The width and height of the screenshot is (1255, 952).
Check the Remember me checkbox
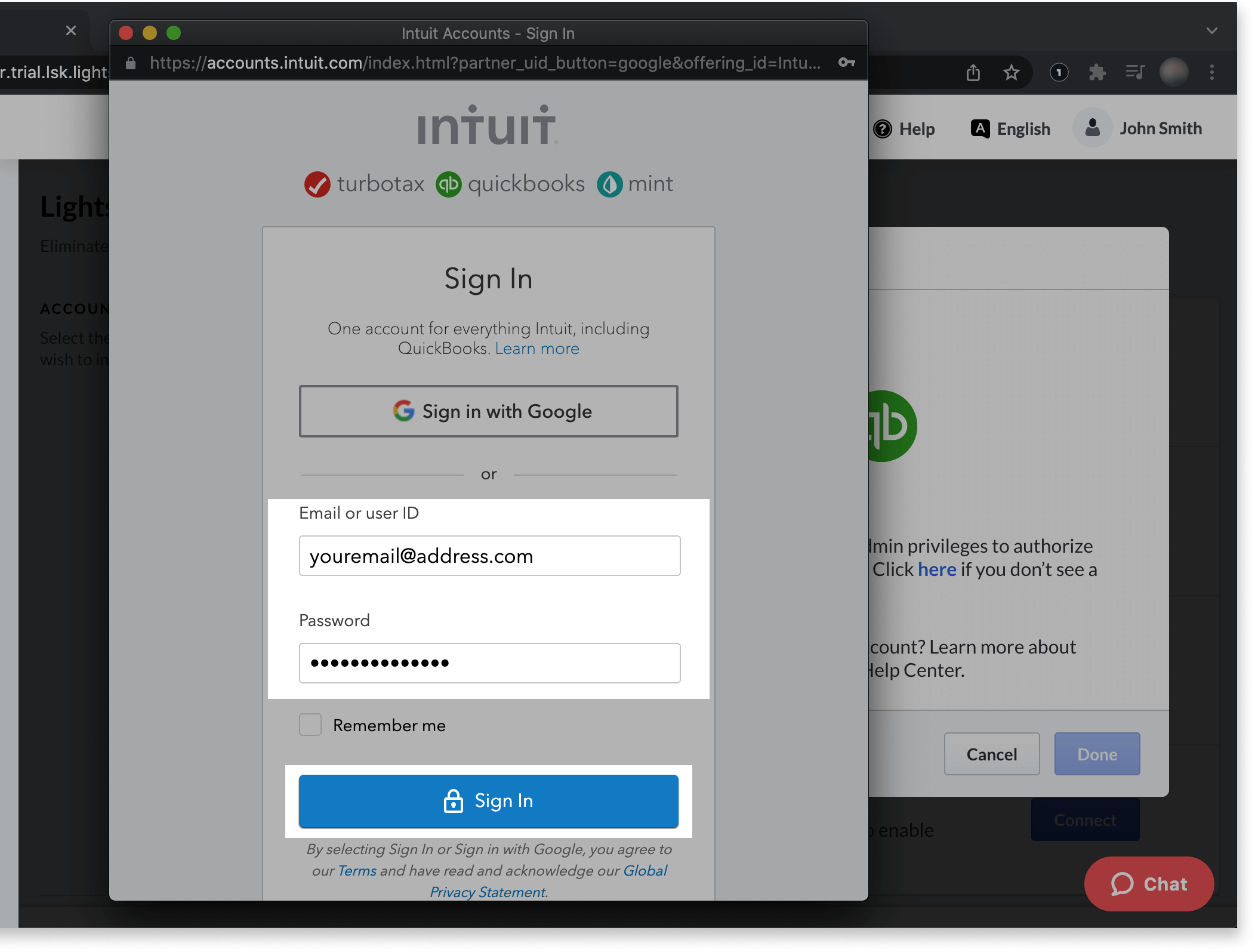point(310,725)
